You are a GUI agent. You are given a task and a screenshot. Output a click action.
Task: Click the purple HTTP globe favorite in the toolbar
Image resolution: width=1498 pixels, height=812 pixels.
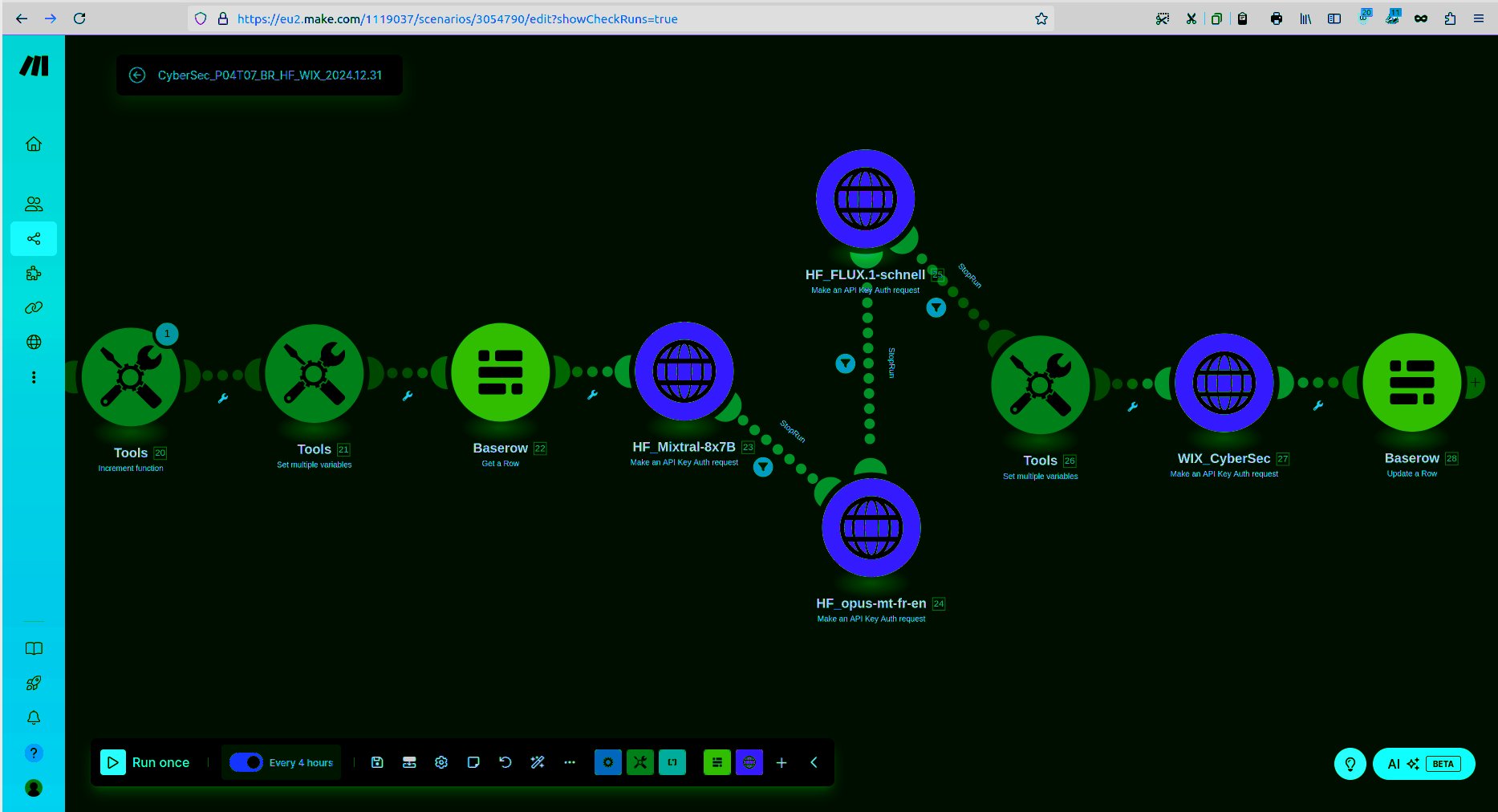tap(749, 762)
